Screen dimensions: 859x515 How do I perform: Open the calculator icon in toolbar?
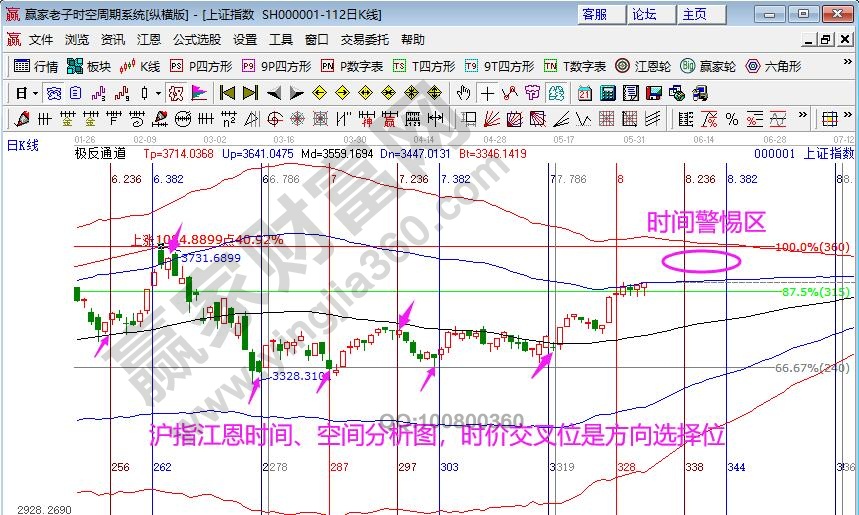(x=606, y=93)
